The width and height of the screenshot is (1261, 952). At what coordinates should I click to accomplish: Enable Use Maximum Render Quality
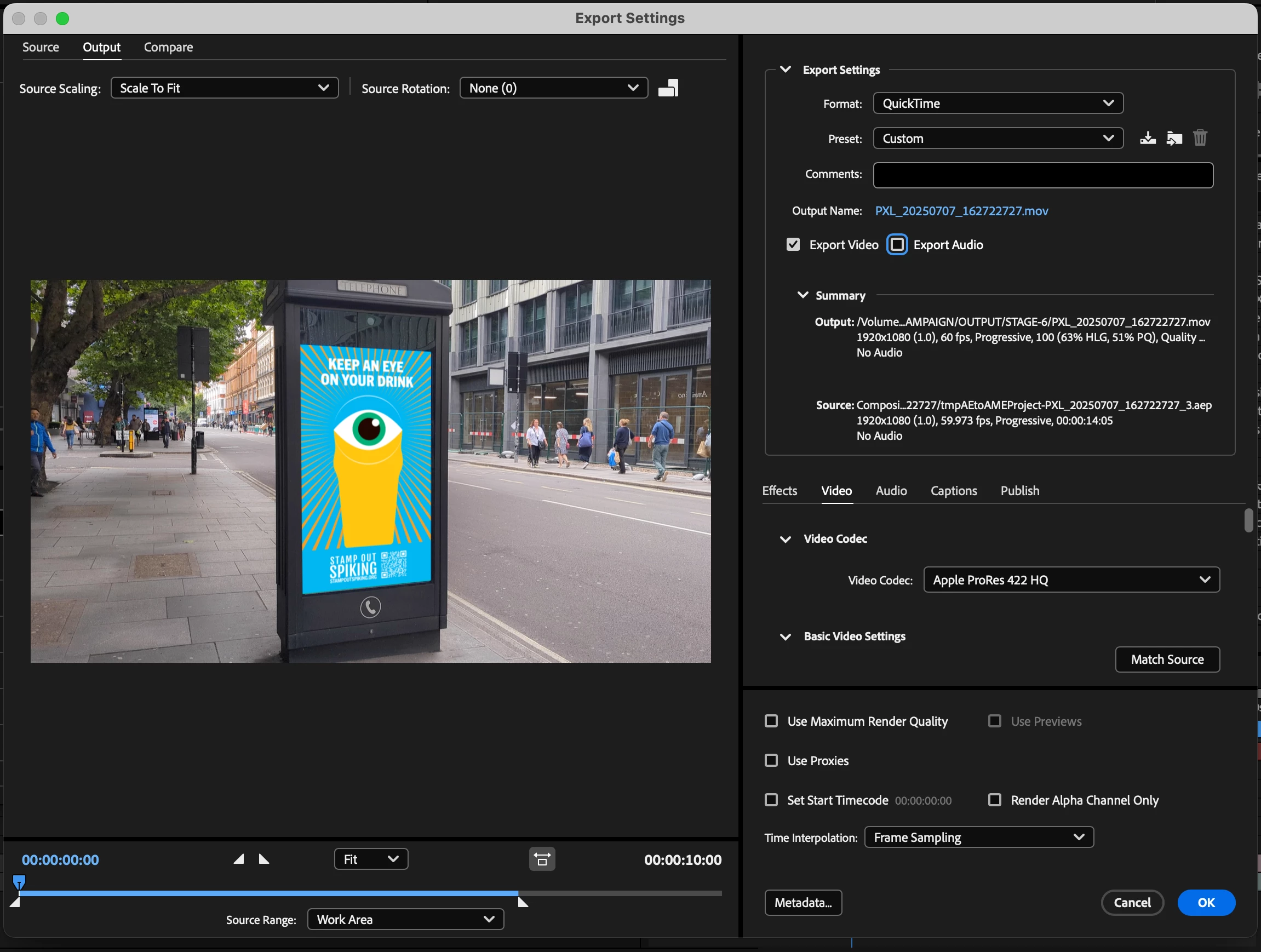(x=771, y=721)
